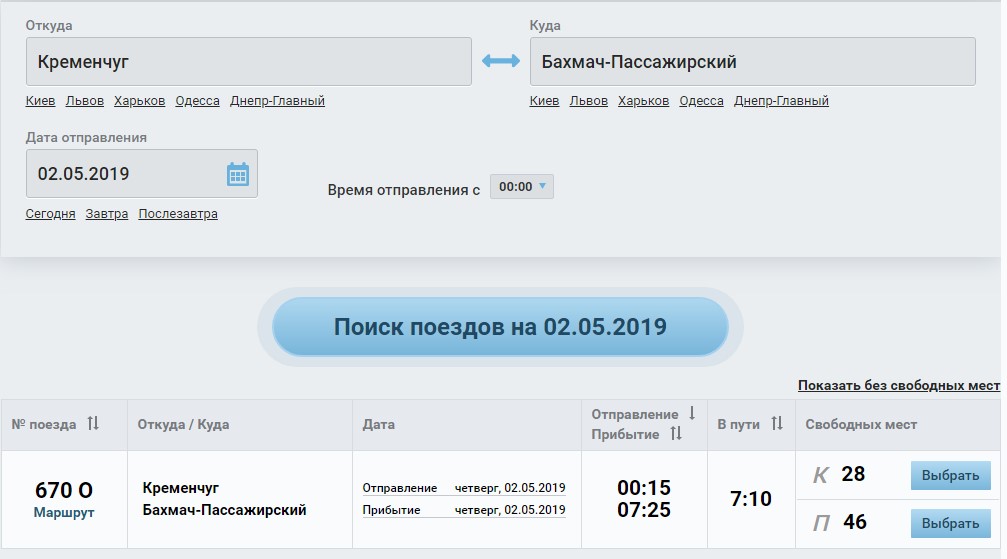Sort by travel duration arrows icon

coord(777,424)
